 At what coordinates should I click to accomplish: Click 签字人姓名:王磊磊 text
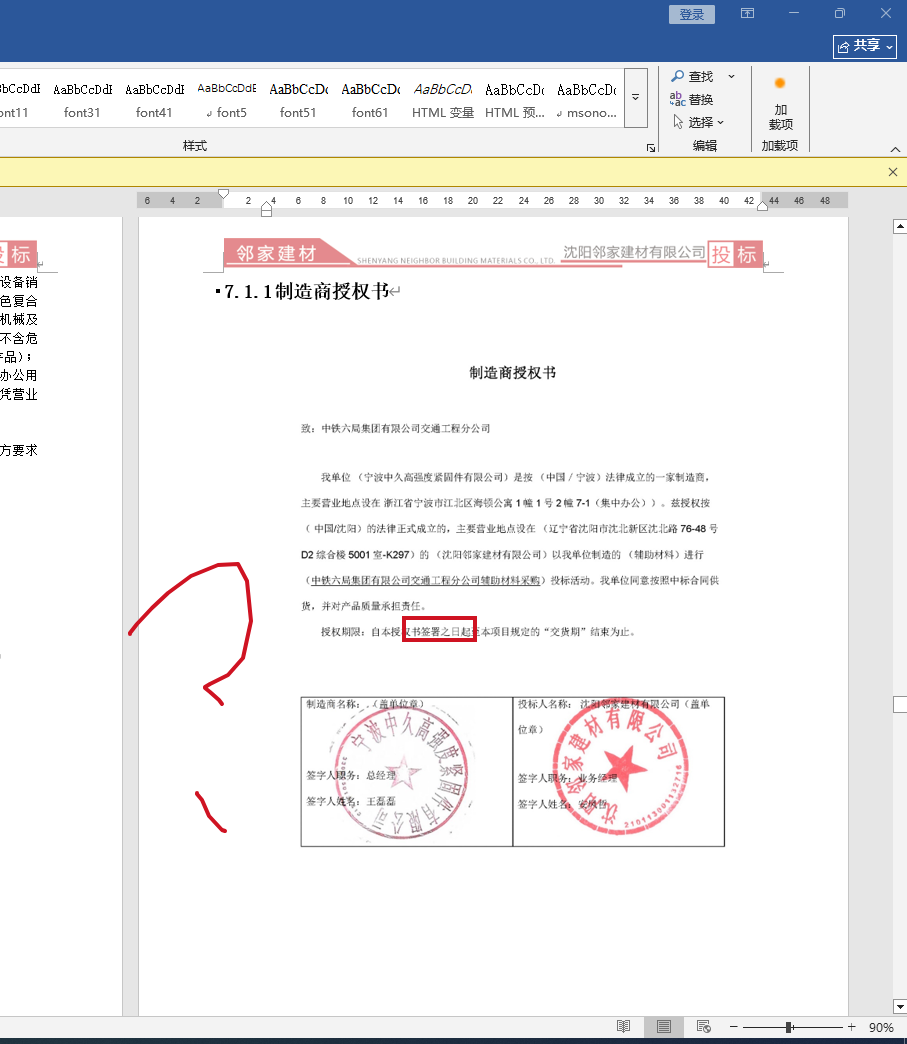point(351,801)
